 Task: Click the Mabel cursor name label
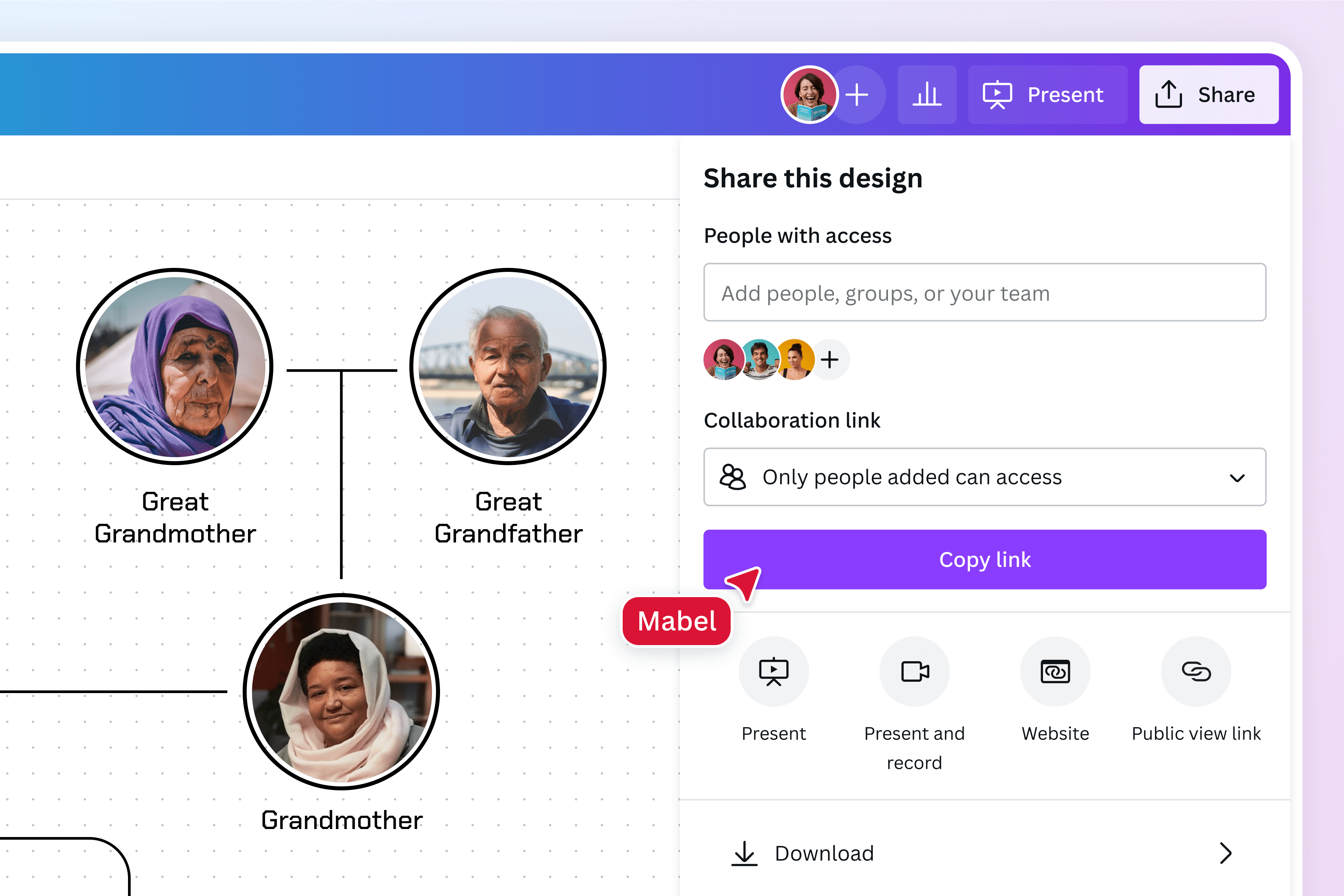coord(676,621)
